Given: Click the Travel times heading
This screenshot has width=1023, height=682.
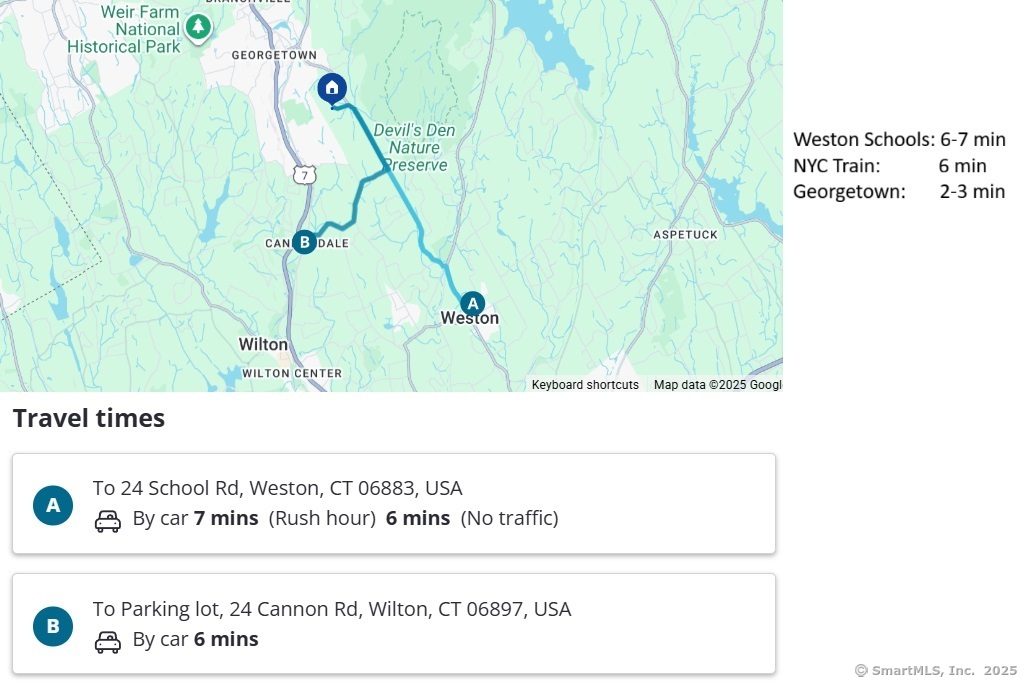Looking at the screenshot, I should click(x=89, y=418).
